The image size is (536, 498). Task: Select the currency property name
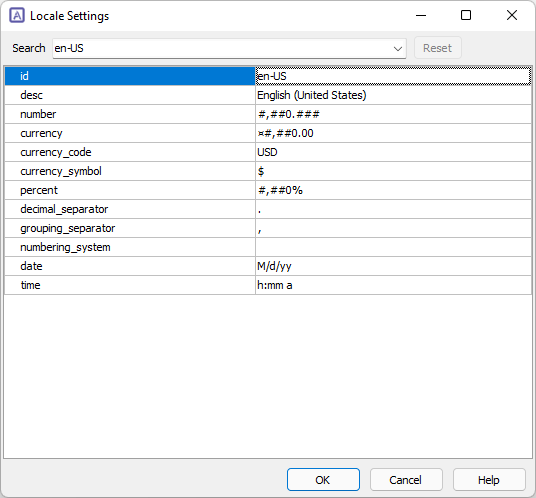tap(41, 133)
